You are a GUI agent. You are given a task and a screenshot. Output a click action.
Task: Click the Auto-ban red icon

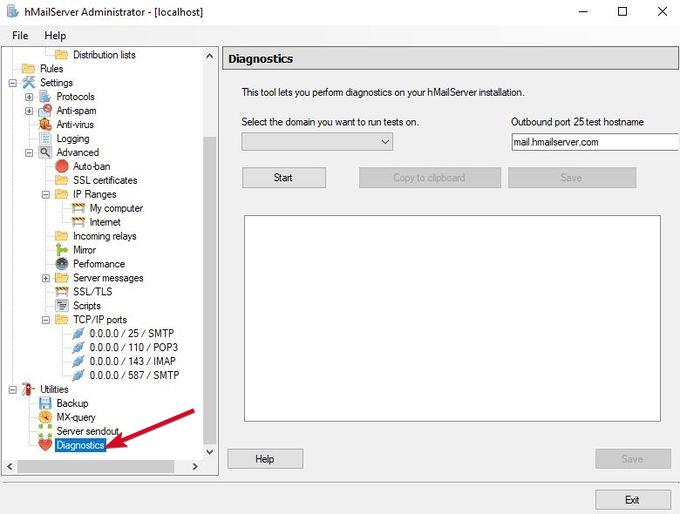tap(62, 167)
